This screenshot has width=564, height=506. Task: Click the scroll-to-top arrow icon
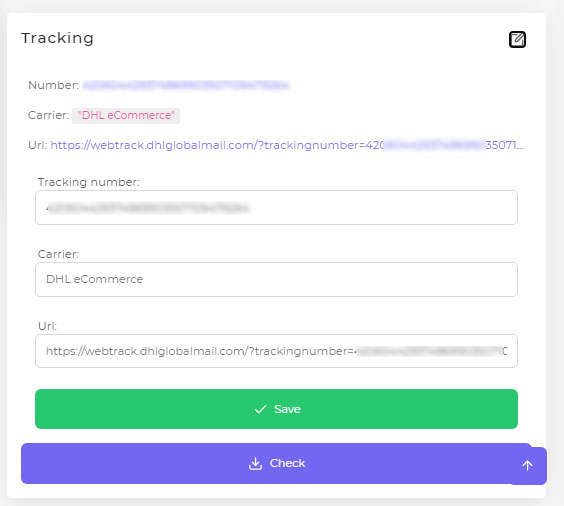point(527,465)
